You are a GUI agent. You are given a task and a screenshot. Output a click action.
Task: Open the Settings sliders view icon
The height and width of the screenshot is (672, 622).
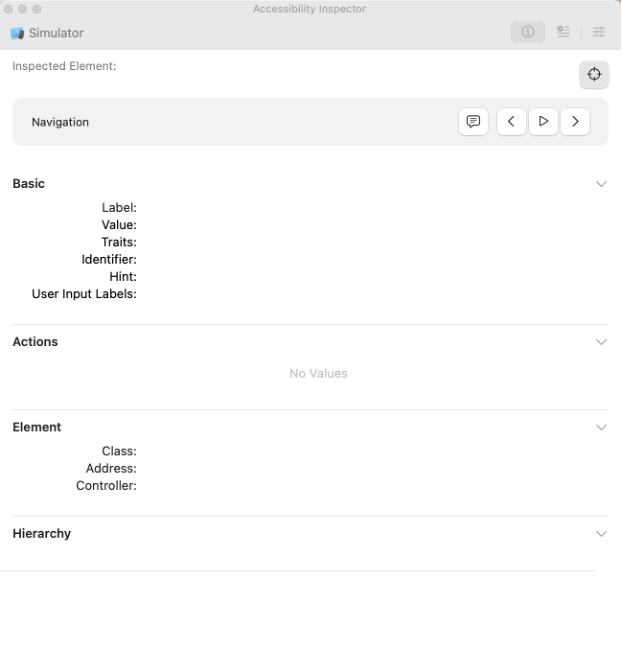[598, 32]
